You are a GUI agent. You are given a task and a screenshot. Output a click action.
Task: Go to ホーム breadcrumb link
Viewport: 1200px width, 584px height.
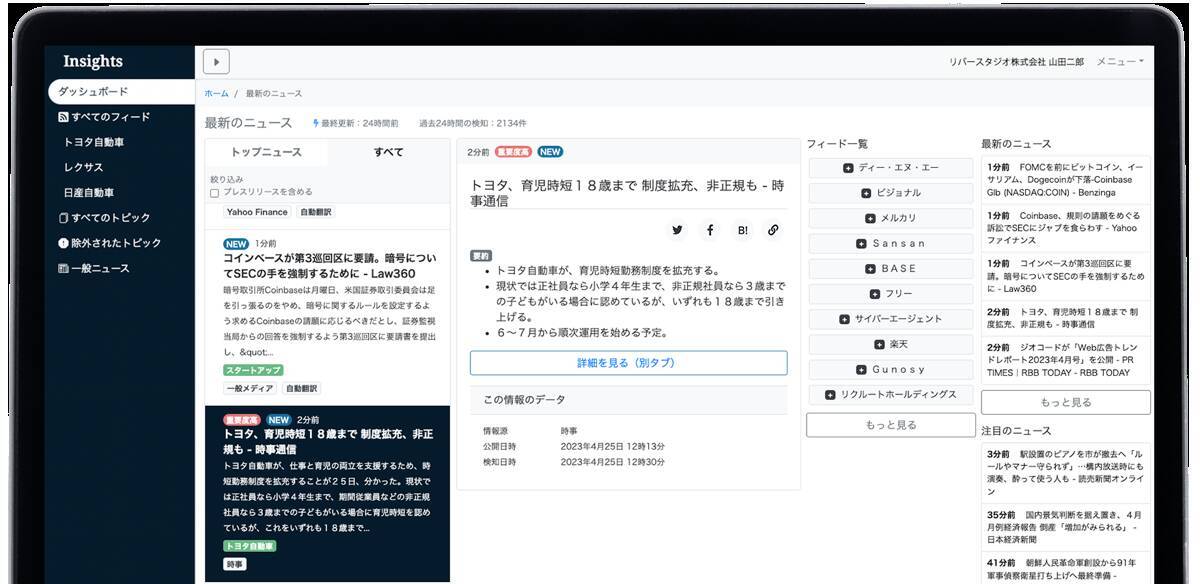pyautogui.click(x=216, y=93)
